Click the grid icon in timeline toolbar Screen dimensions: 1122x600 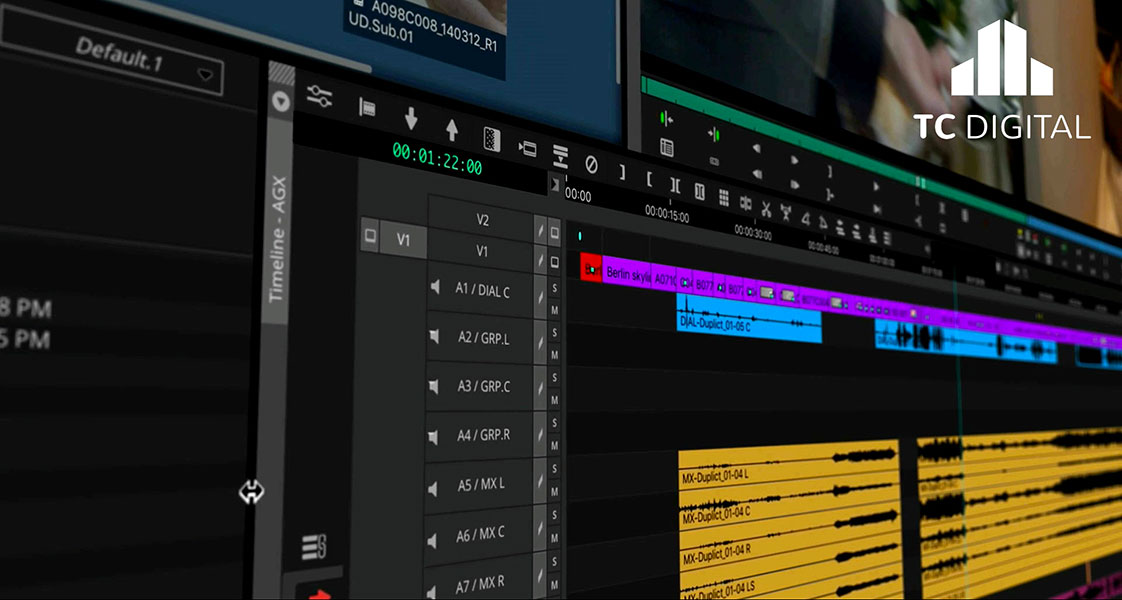click(723, 197)
